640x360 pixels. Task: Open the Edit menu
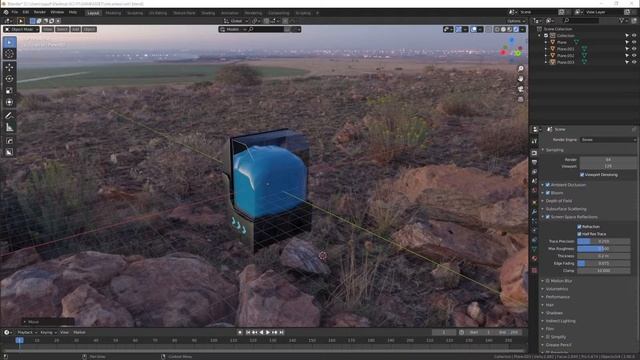[26, 12]
